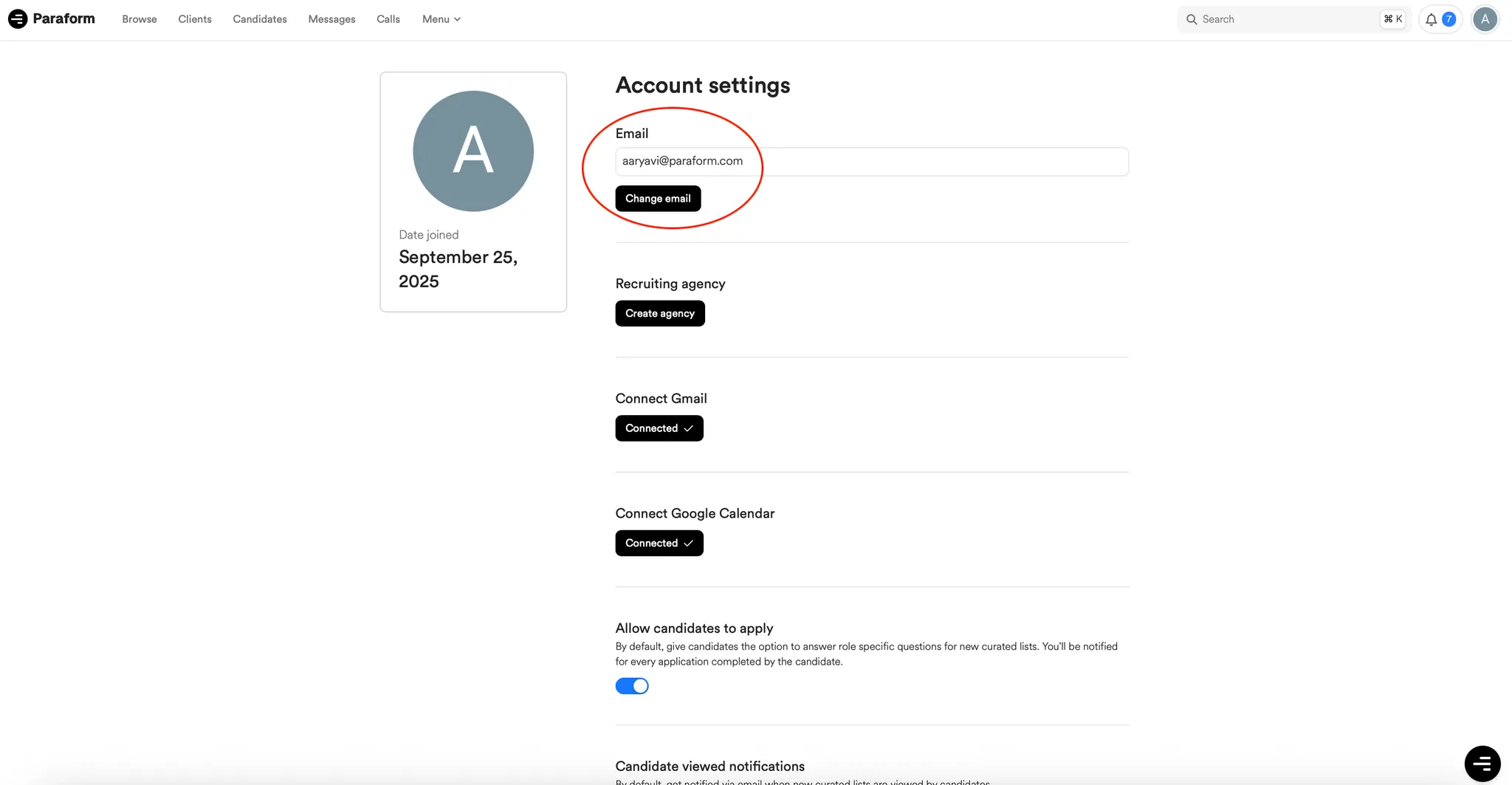Image resolution: width=1512 pixels, height=785 pixels.
Task: Focus the Search field
Action: [1294, 19]
